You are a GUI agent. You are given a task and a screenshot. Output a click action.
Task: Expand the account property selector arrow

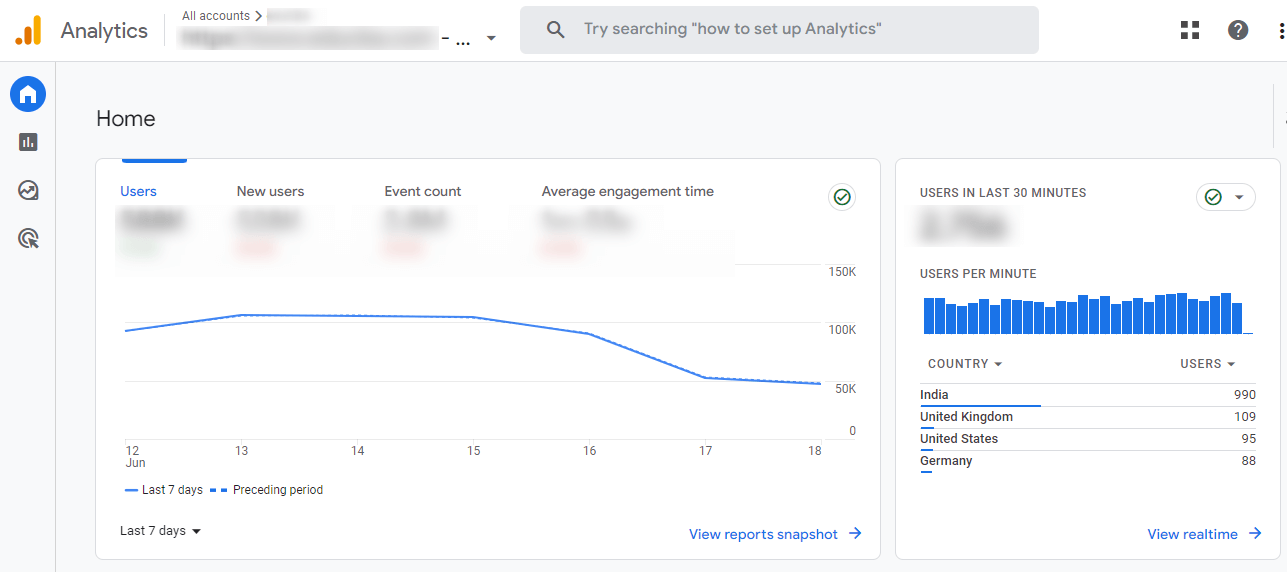pos(491,39)
